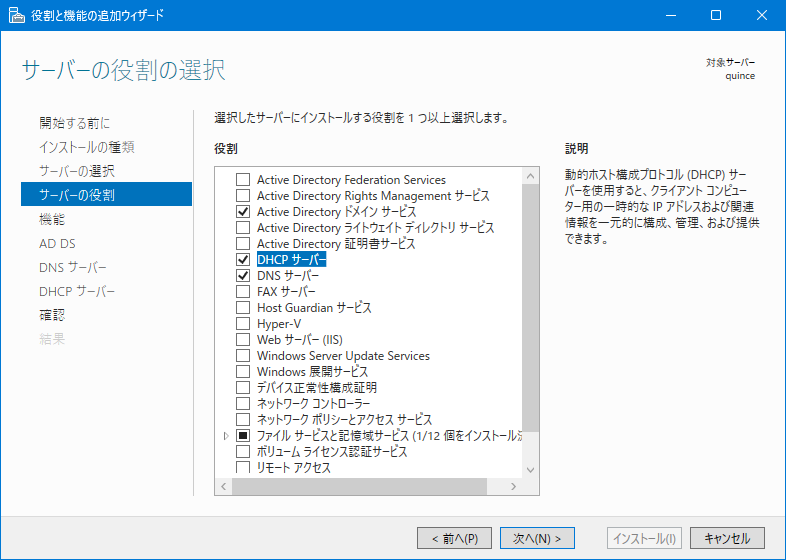Viewport: 786px width, 560px height.
Task: Open 確認 step in sidebar
Action: pyautogui.click(x=52, y=315)
